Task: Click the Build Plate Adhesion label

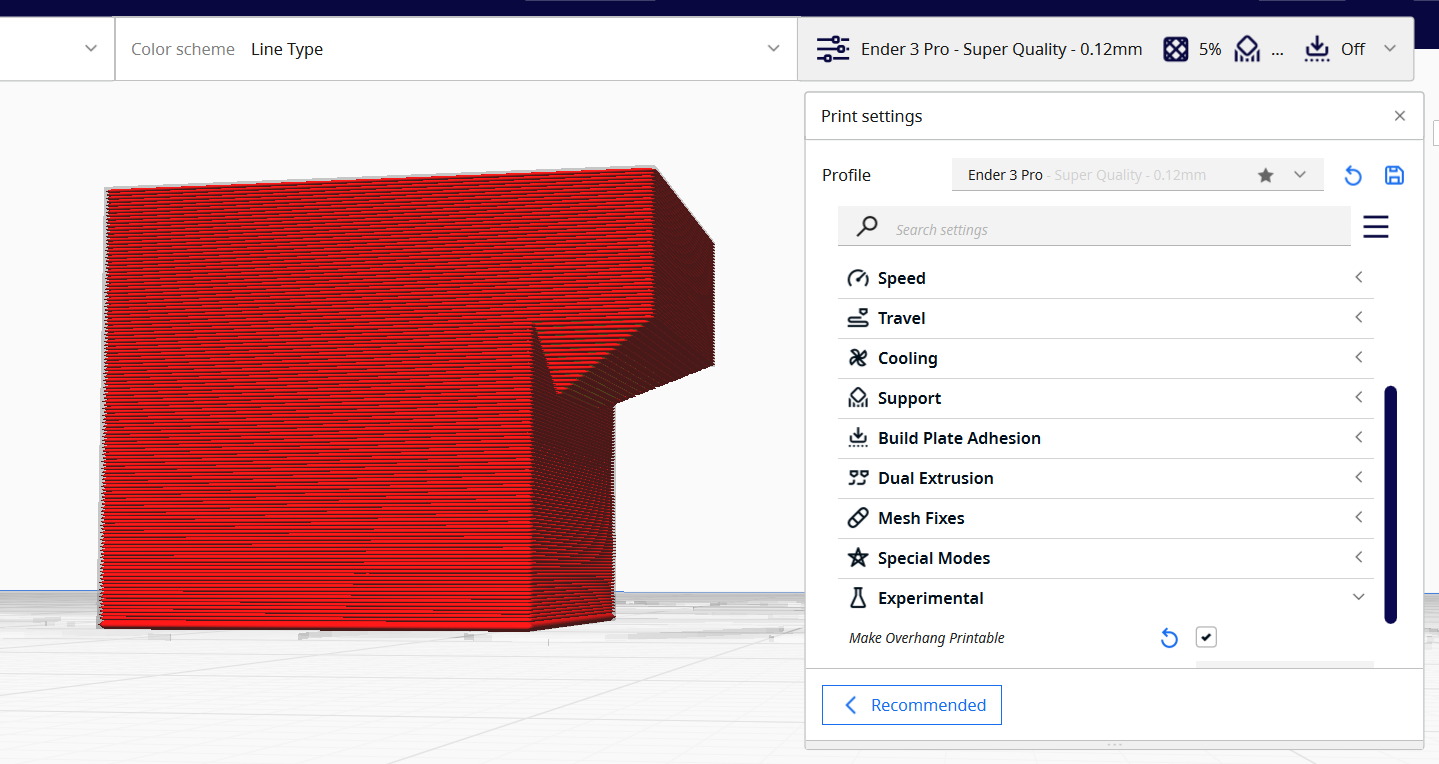Action: tap(960, 438)
